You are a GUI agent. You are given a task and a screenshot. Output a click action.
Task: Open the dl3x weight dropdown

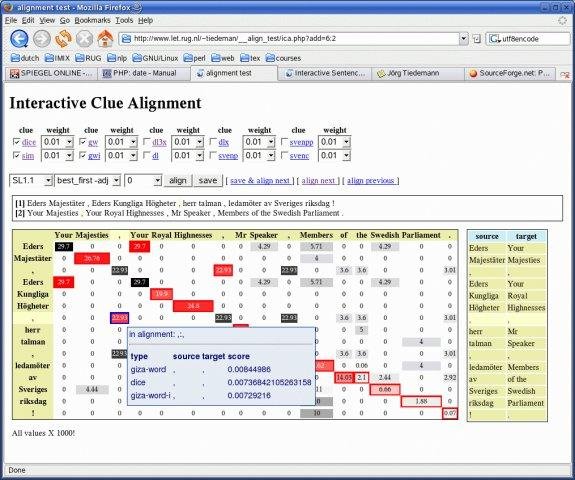188,142
